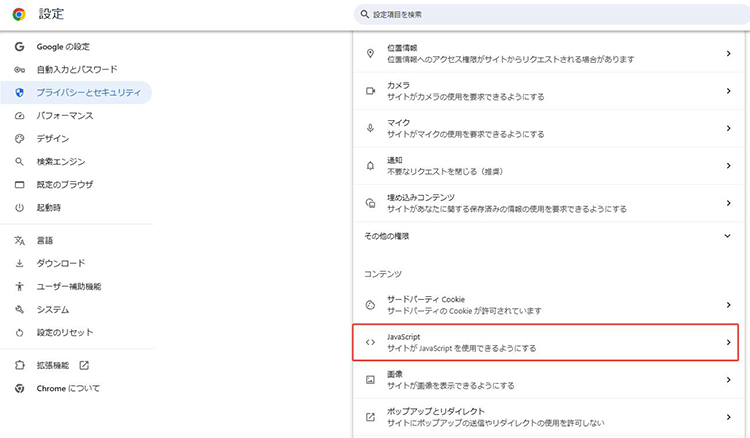The image size is (750, 438).
Task: Click the arrow on the 埋め込みコンテンツ row
Action: 728,203
